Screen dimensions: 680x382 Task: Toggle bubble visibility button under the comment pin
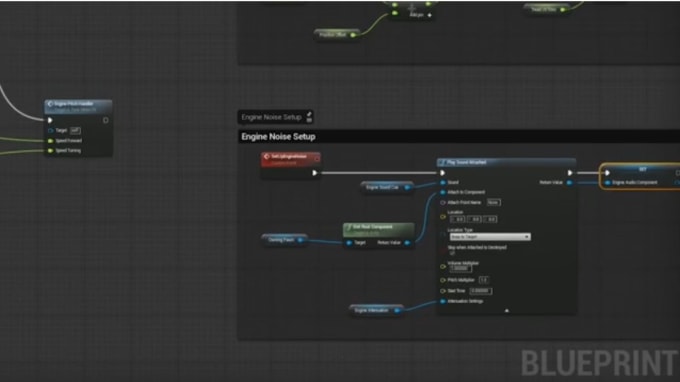(309, 120)
